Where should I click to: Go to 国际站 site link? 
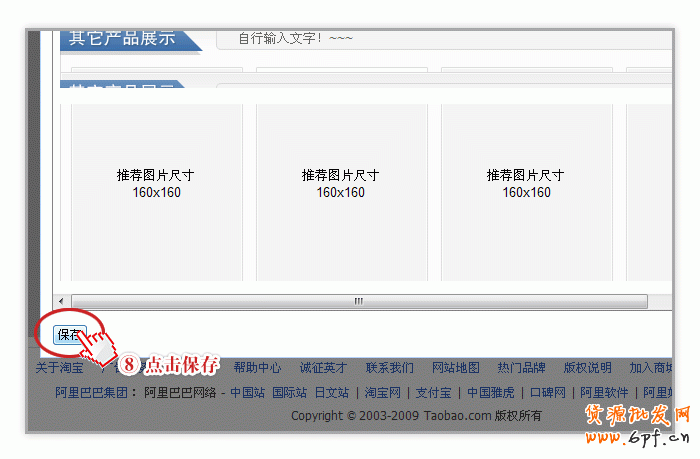tap(289, 393)
